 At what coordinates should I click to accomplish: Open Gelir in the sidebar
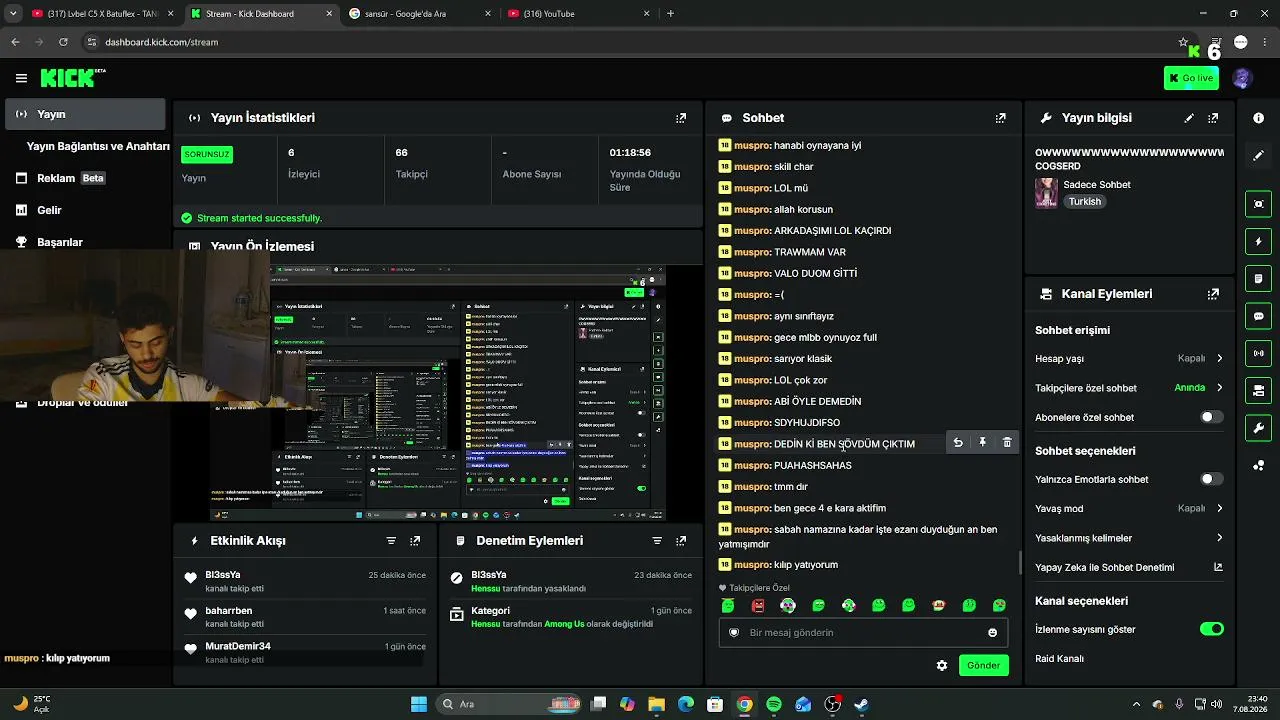pyautogui.click(x=85, y=210)
